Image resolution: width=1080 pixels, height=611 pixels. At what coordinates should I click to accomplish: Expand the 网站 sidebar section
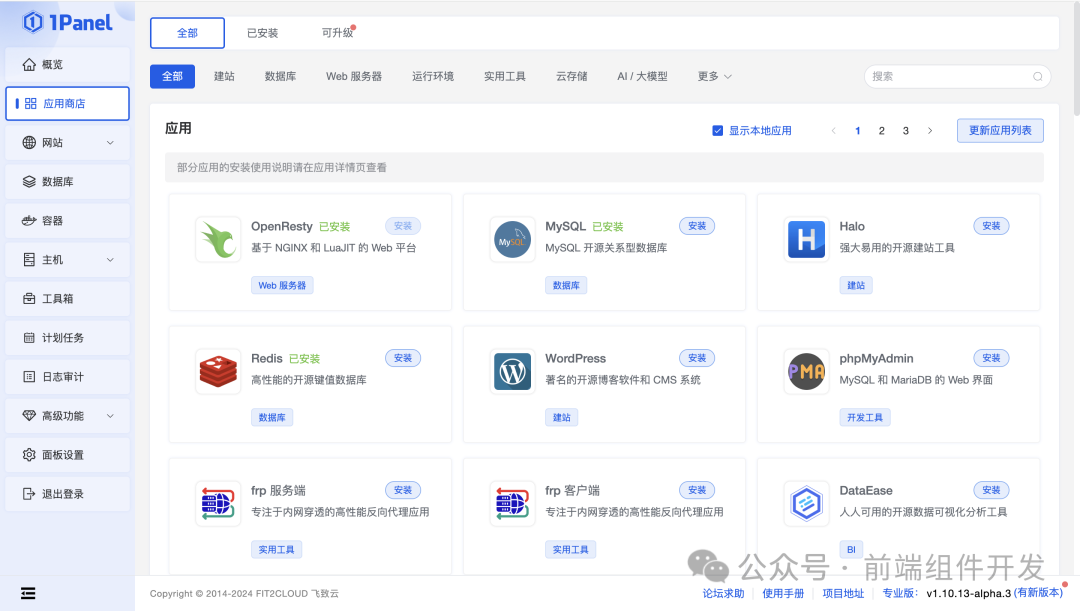point(67,142)
